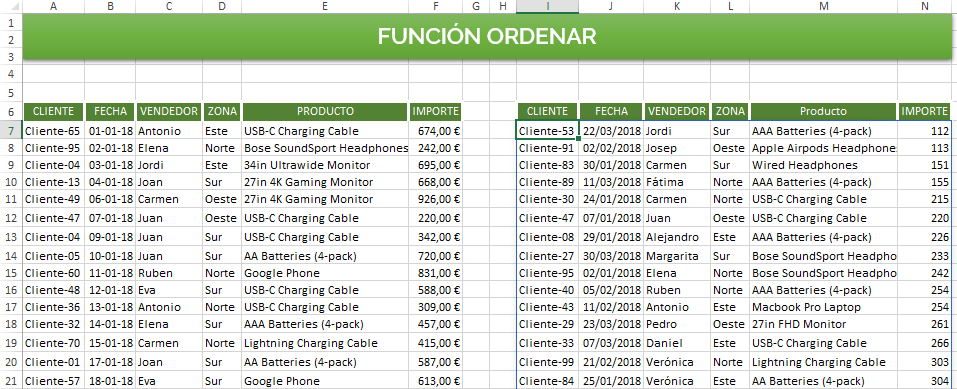Select vendor cell Margarita
This screenshot has height=389, width=957.
pyautogui.click(x=677, y=256)
